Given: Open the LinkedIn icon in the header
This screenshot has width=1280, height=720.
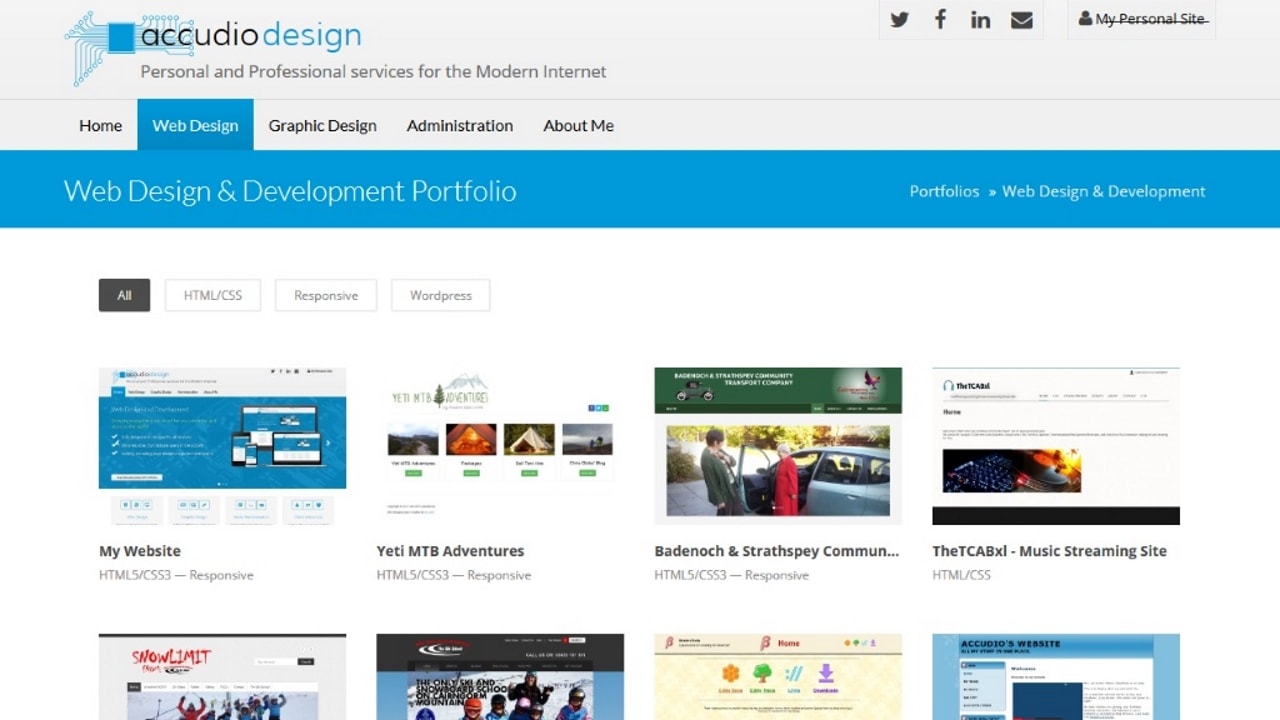Looking at the screenshot, I should pos(980,19).
